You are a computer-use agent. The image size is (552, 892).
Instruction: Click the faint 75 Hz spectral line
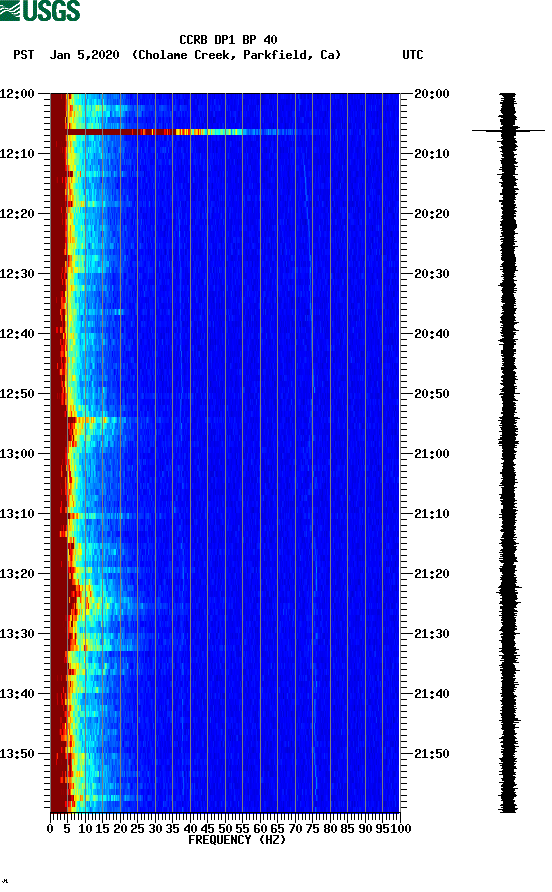click(312, 452)
